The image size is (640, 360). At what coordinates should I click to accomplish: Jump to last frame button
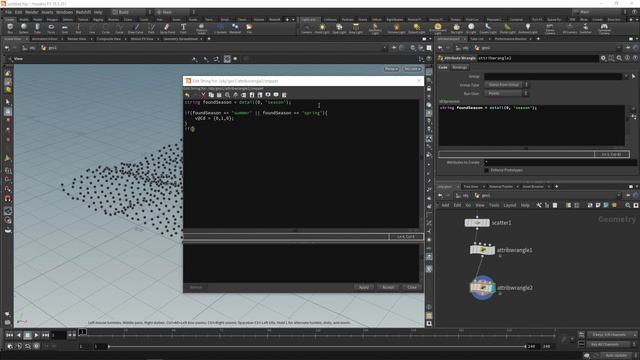coord(45,335)
